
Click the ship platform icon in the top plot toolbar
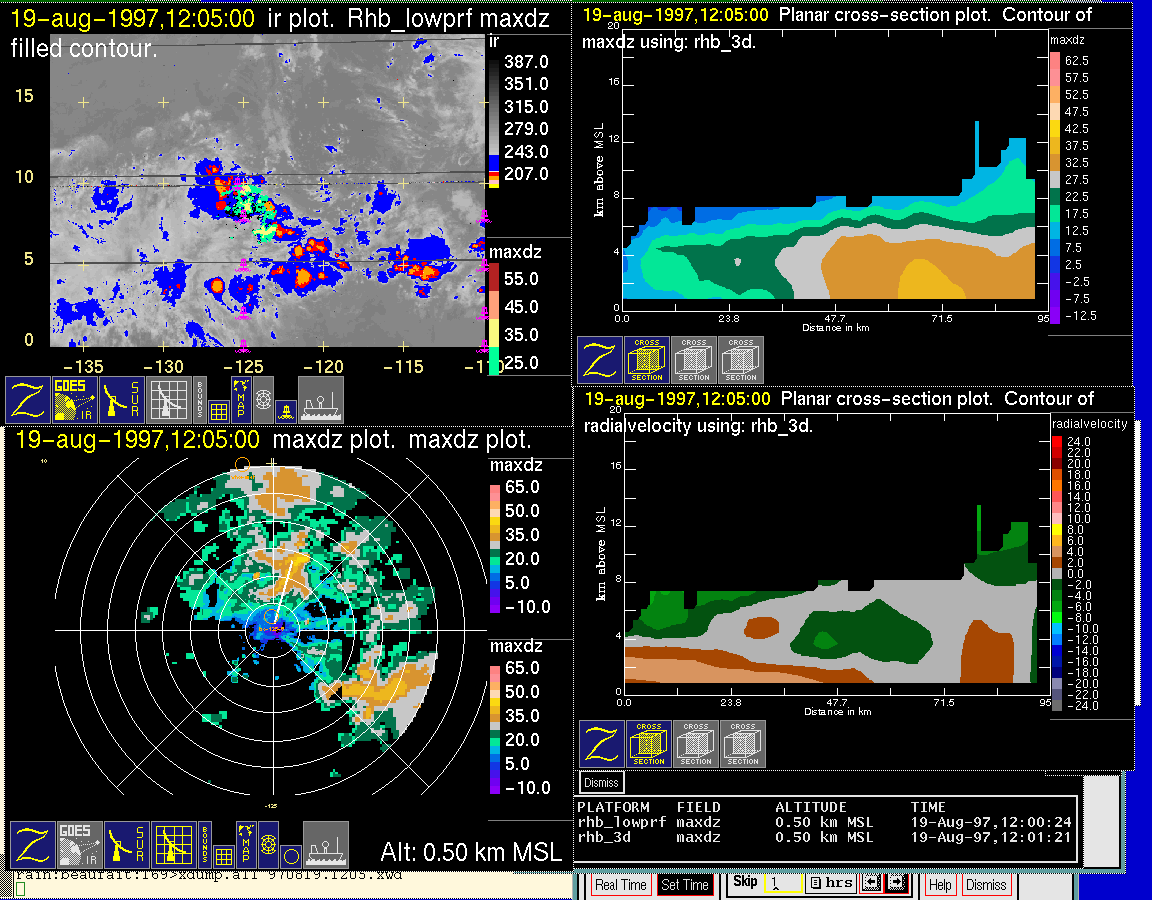321,400
